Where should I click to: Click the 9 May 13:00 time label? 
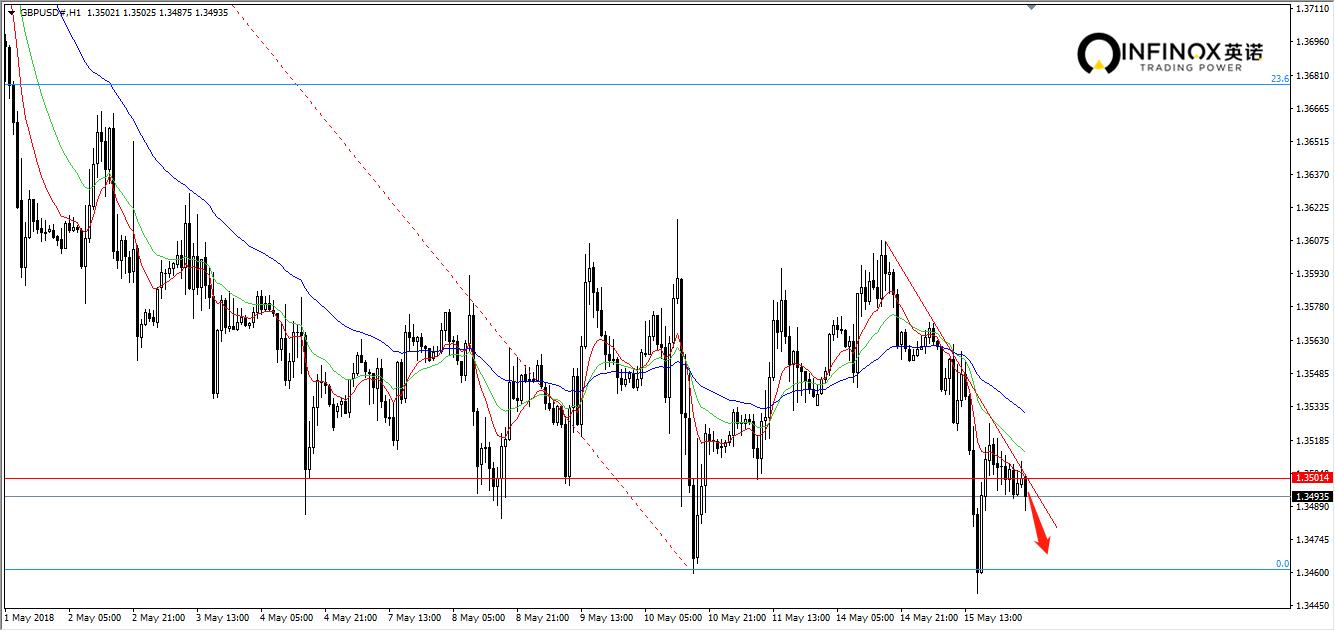pos(606,618)
